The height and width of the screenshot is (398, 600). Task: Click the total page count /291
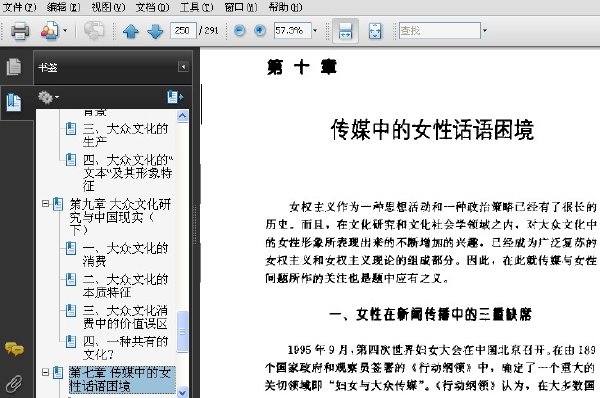tap(209, 31)
